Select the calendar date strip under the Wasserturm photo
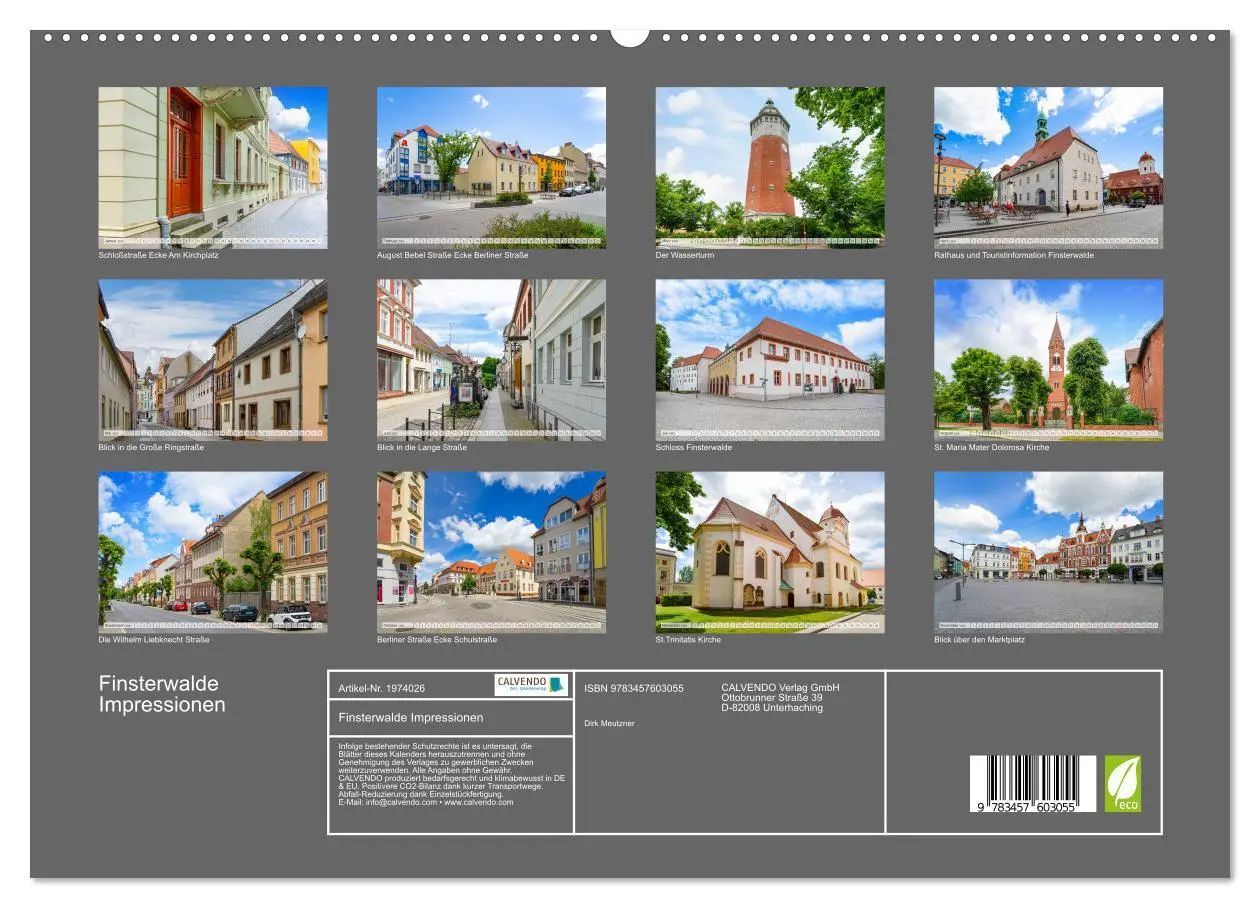The image size is (1260, 908). [770, 240]
